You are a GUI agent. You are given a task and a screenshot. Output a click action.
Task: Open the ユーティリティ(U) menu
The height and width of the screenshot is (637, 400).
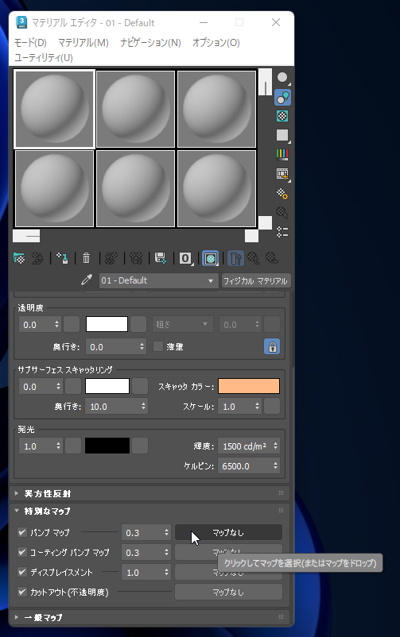[44, 58]
